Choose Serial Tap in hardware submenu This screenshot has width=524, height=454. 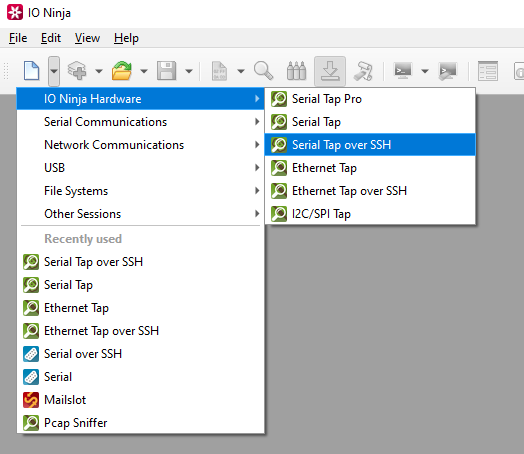(370, 122)
